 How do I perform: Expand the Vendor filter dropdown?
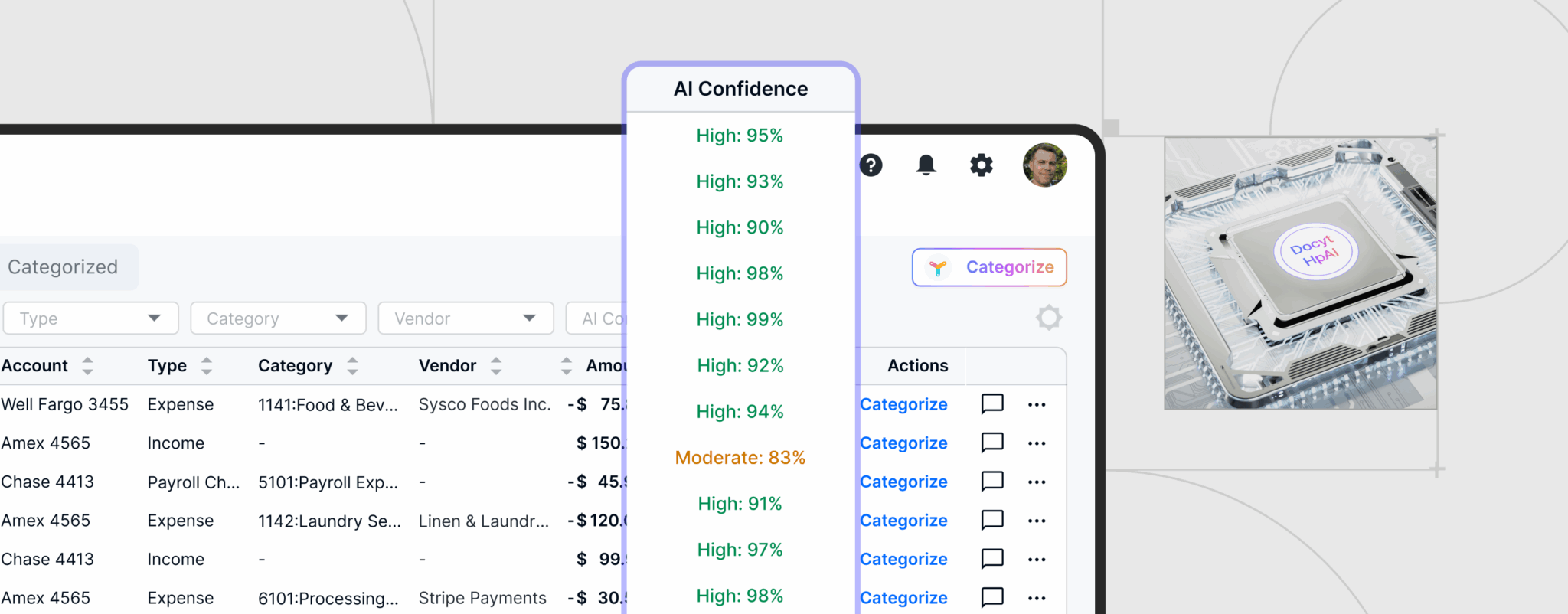465,318
